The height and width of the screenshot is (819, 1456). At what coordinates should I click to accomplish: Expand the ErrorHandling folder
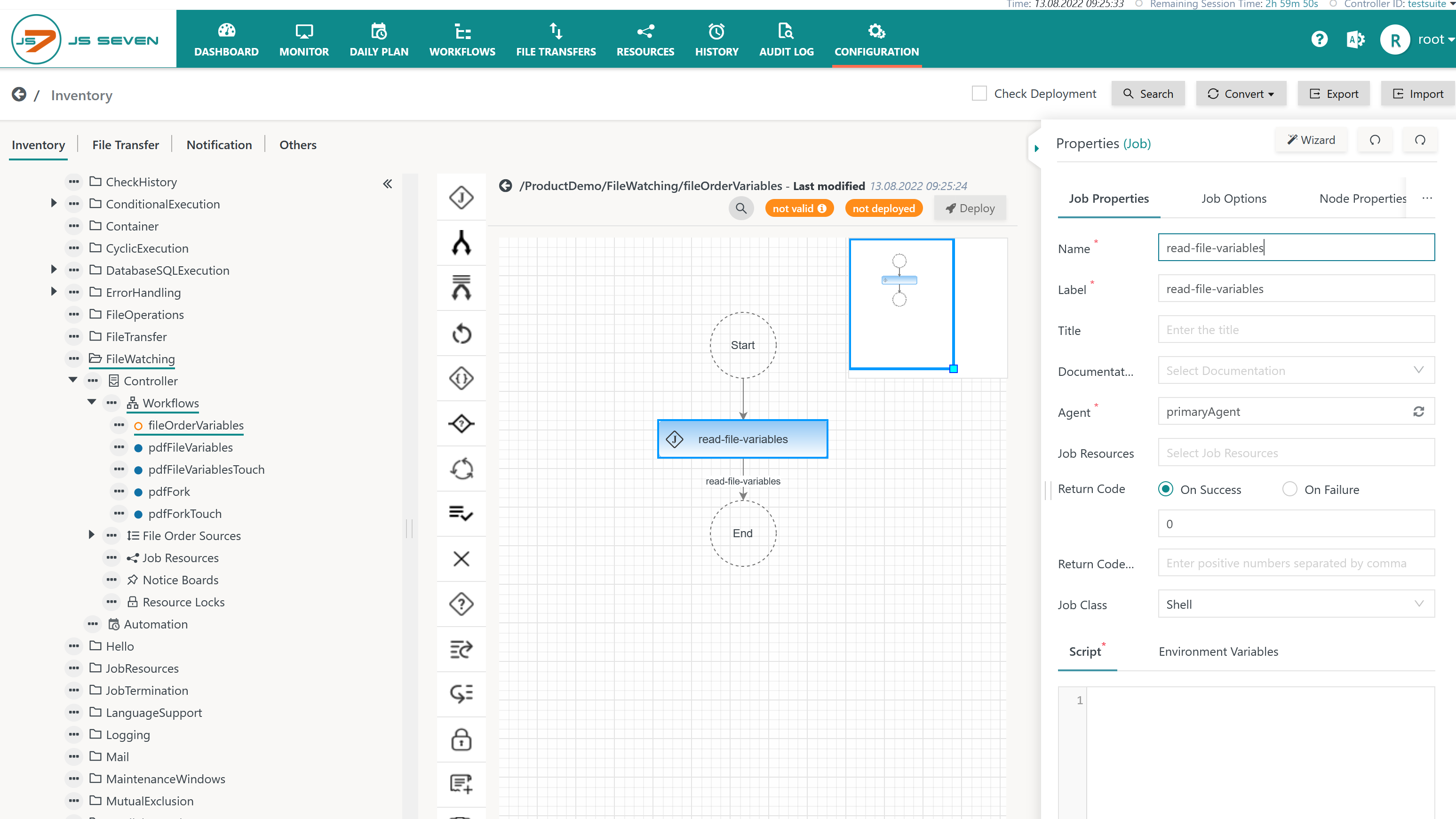tap(53, 292)
